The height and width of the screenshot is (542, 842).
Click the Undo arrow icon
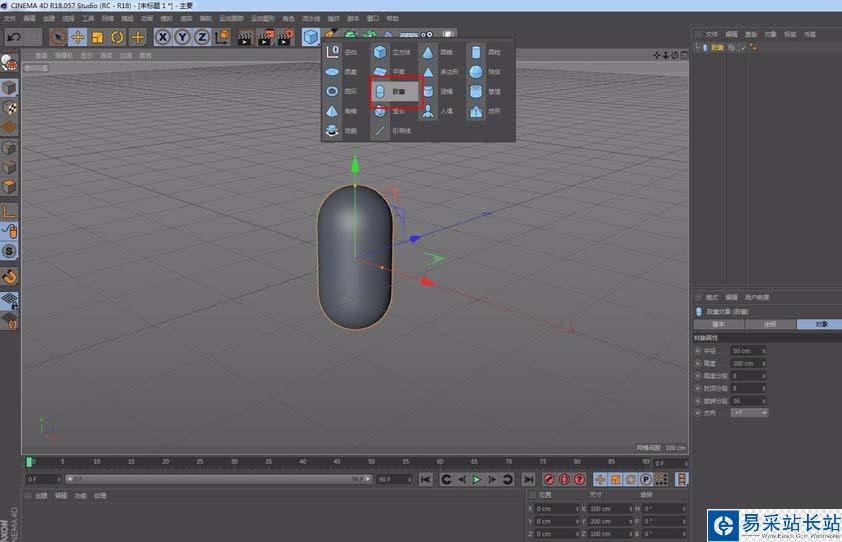14,37
